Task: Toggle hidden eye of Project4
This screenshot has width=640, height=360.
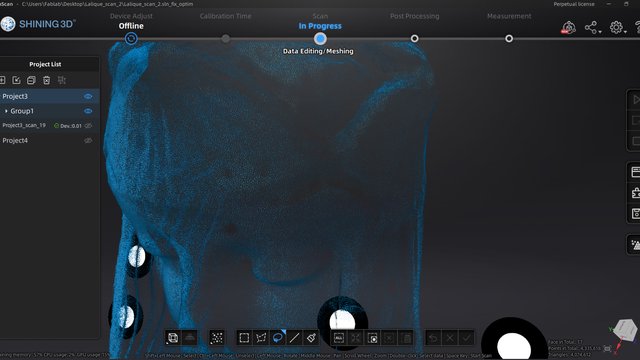Action: [88, 140]
